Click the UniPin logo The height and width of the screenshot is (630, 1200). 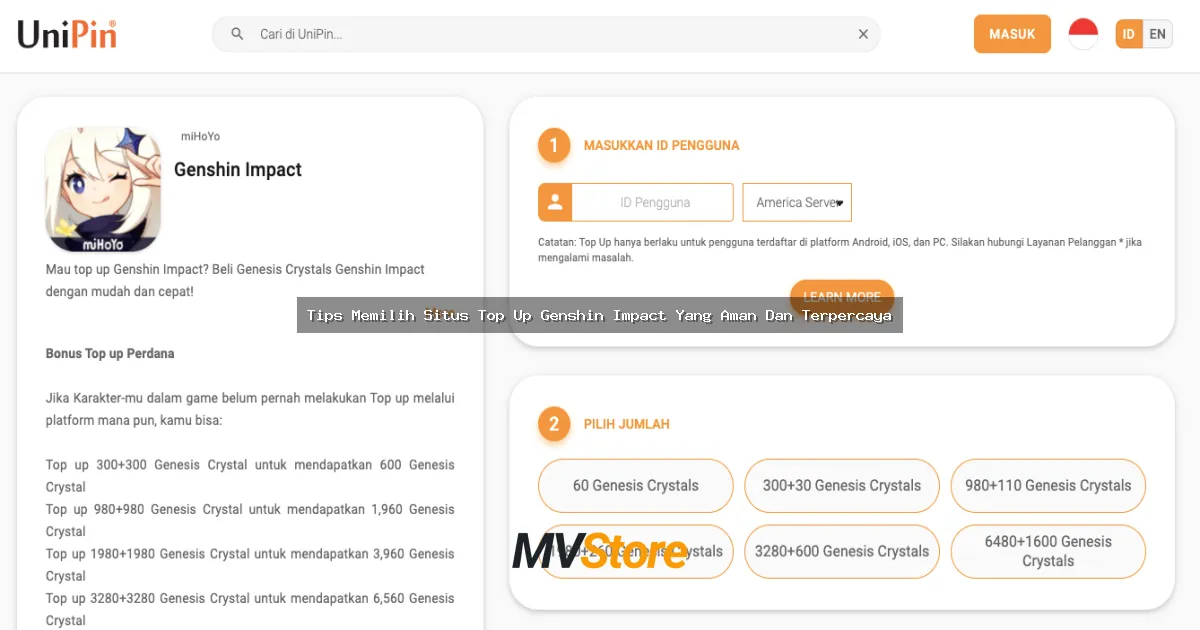67,34
